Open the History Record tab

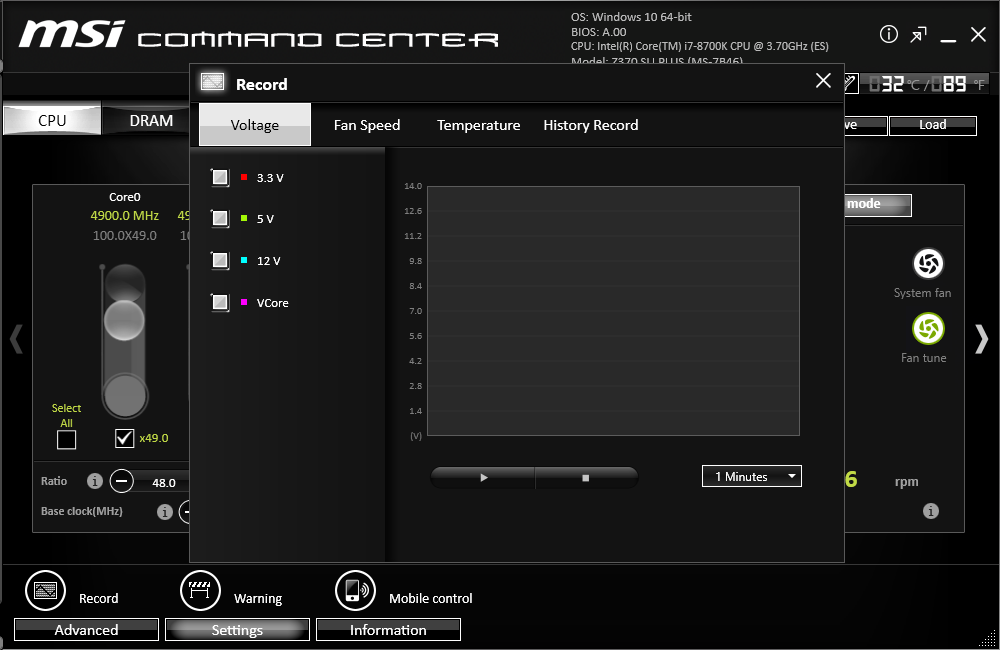click(591, 125)
